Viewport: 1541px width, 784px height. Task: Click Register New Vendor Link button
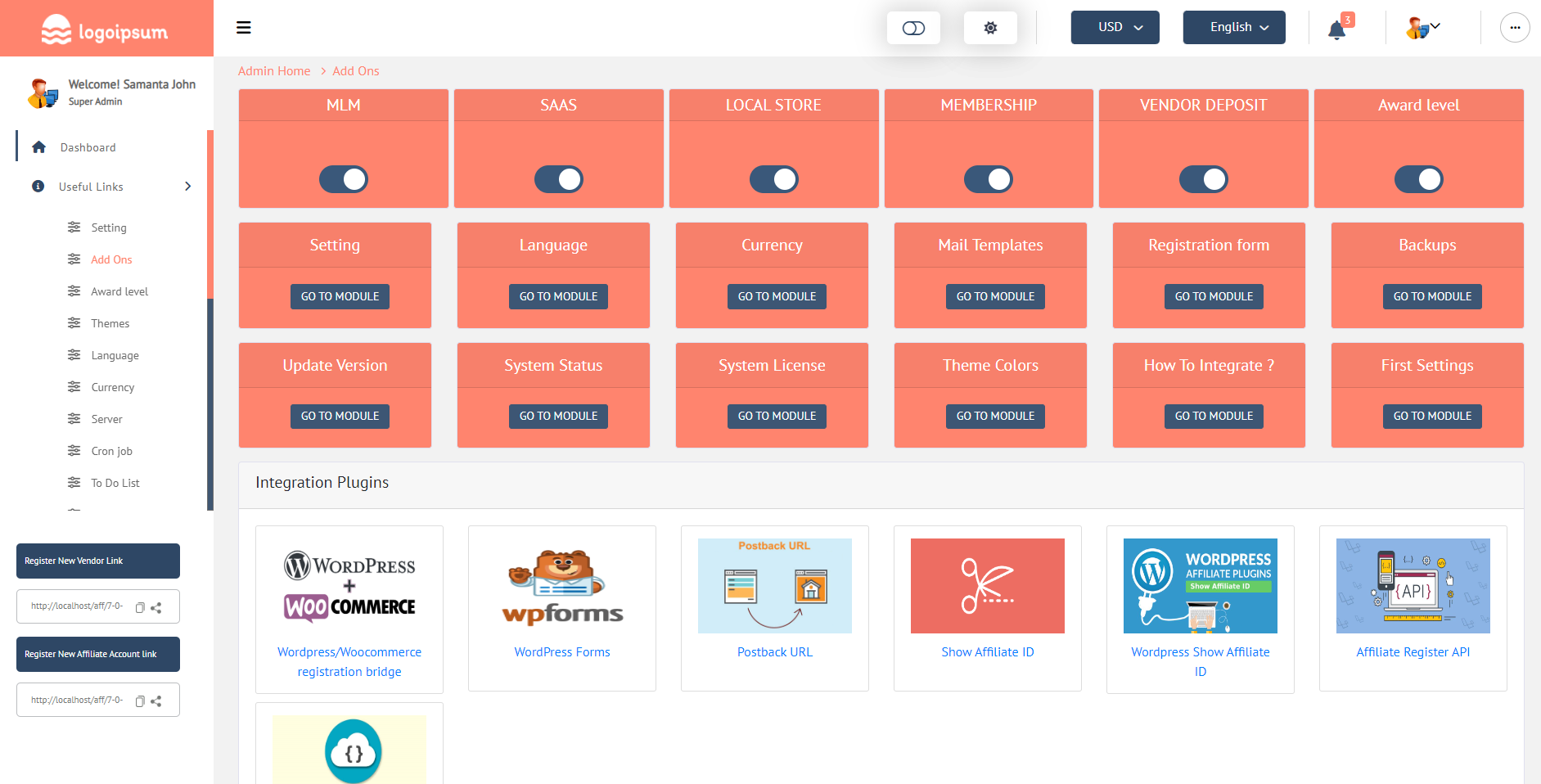97,561
